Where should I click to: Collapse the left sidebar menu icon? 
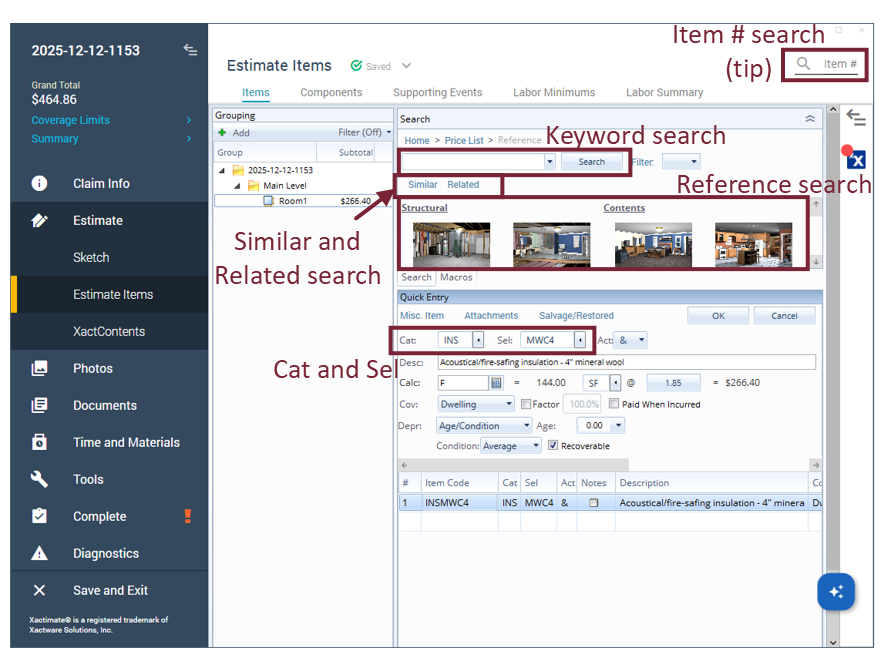[x=190, y=50]
